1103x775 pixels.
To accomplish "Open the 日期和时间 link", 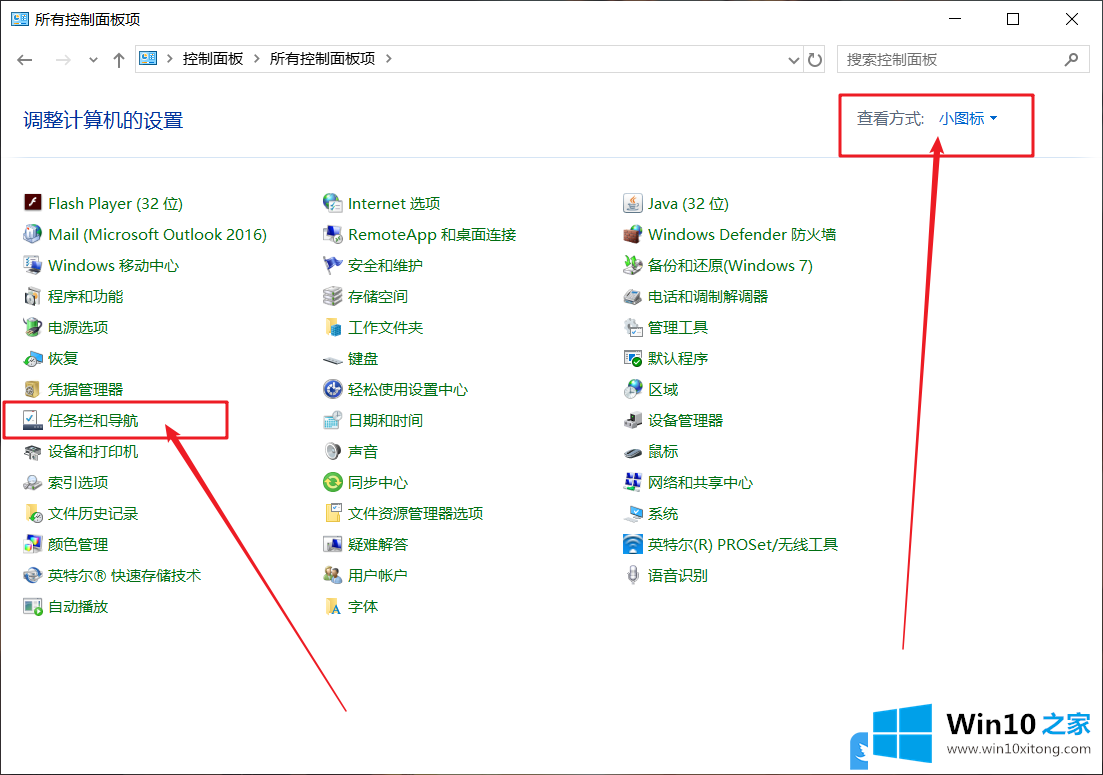I will coord(385,421).
